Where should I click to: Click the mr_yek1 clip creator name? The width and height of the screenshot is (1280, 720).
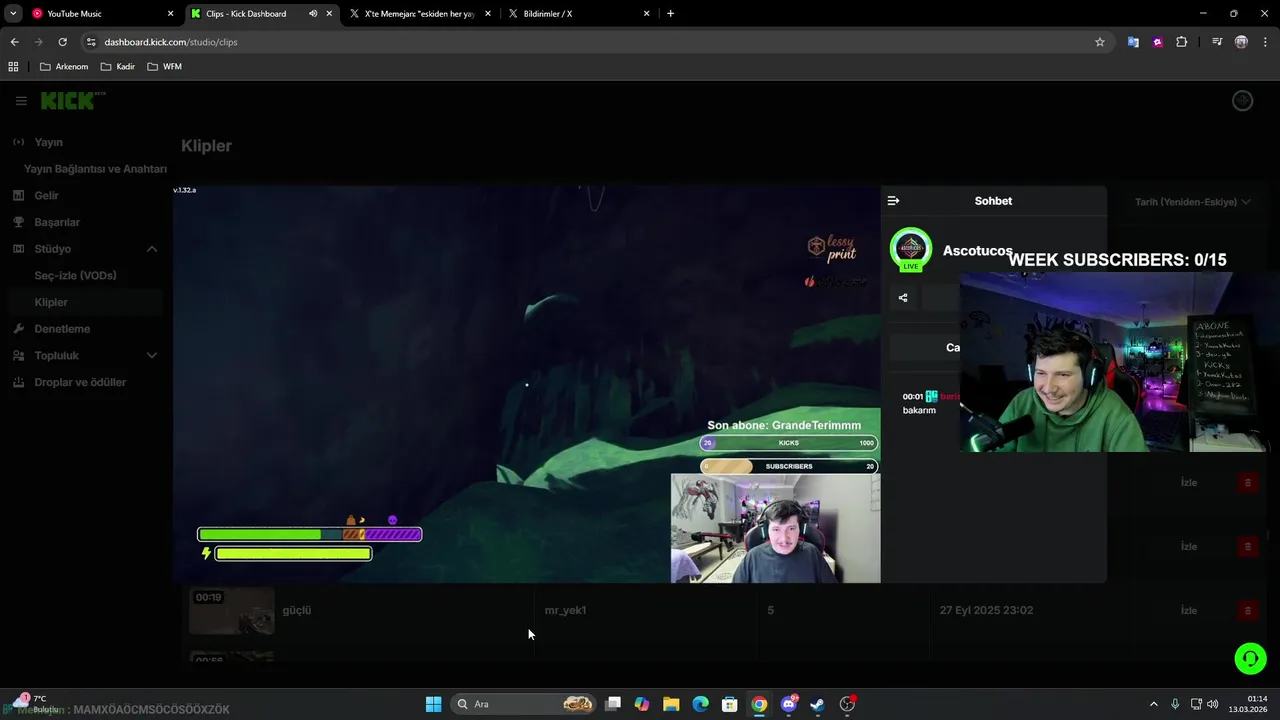point(565,610)
